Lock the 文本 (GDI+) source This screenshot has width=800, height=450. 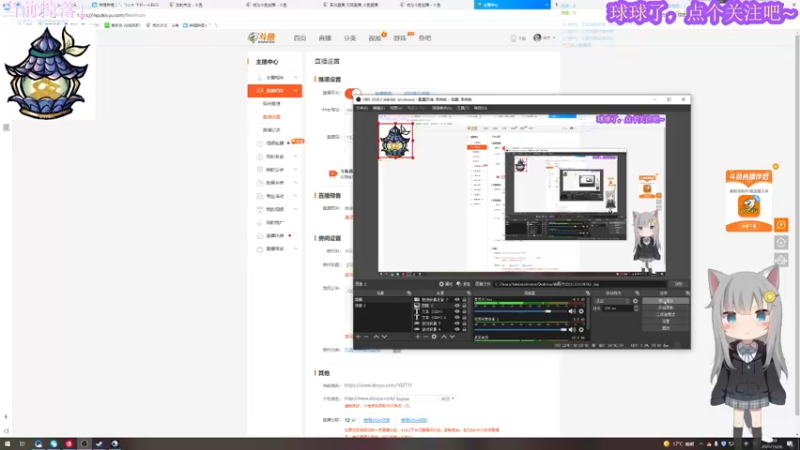coord(464,312)
